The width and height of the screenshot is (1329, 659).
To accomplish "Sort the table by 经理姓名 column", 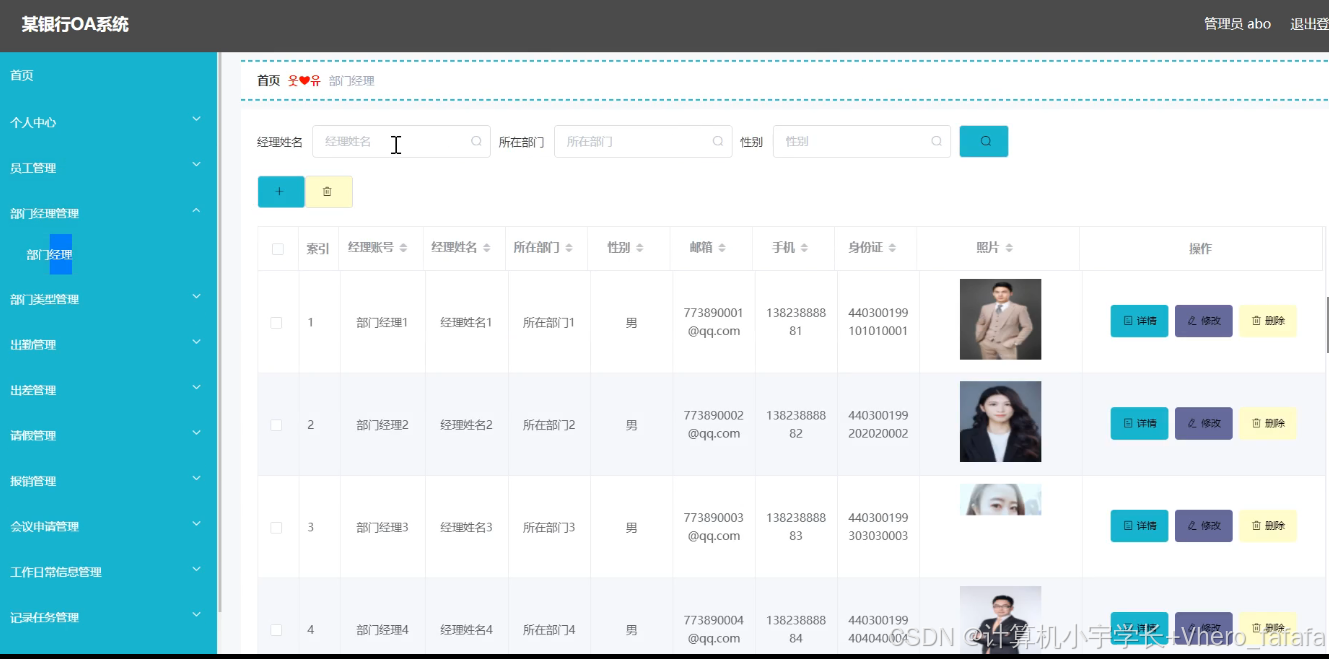I will pos(466,247).
